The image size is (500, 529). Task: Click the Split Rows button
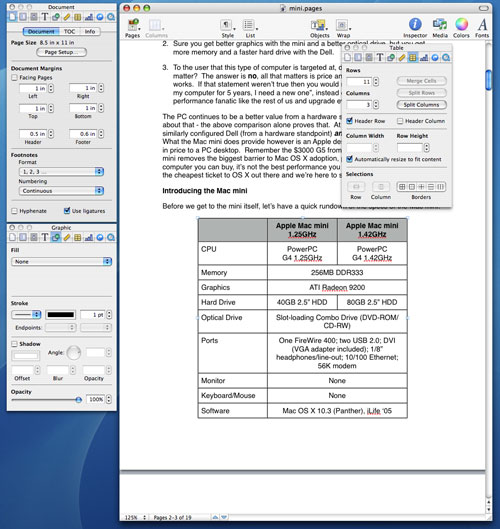(x=421, y=93)
